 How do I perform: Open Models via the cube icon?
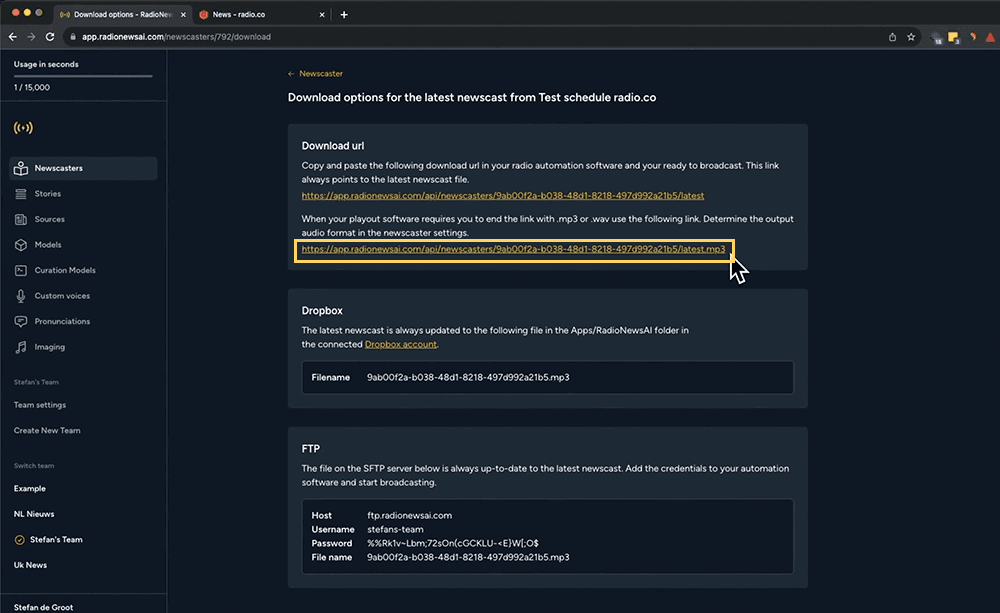coord(20,244)
